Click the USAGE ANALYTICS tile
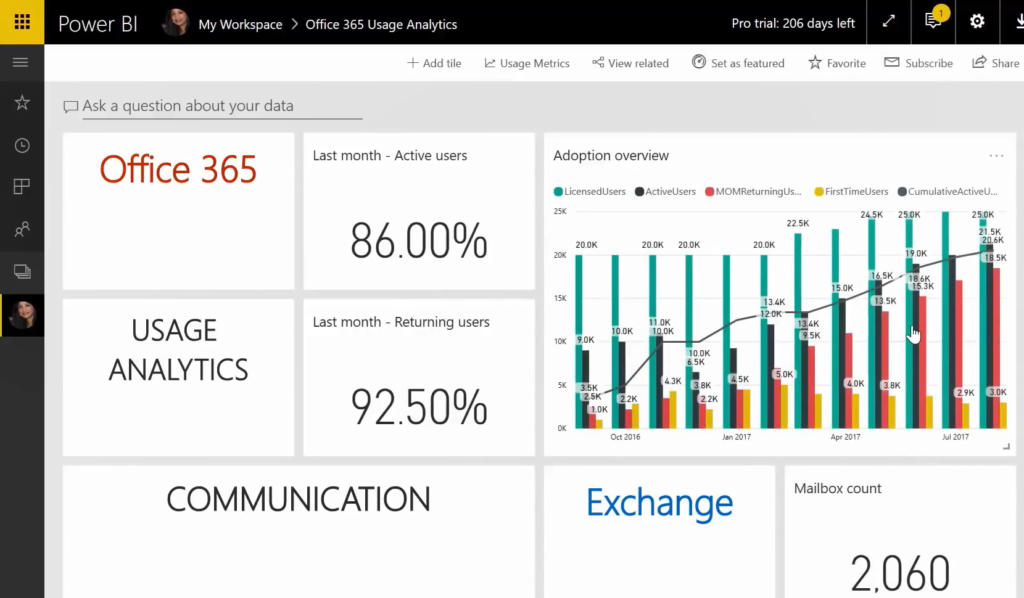Viewport: 1024px width, 598px height. point(178,377)
